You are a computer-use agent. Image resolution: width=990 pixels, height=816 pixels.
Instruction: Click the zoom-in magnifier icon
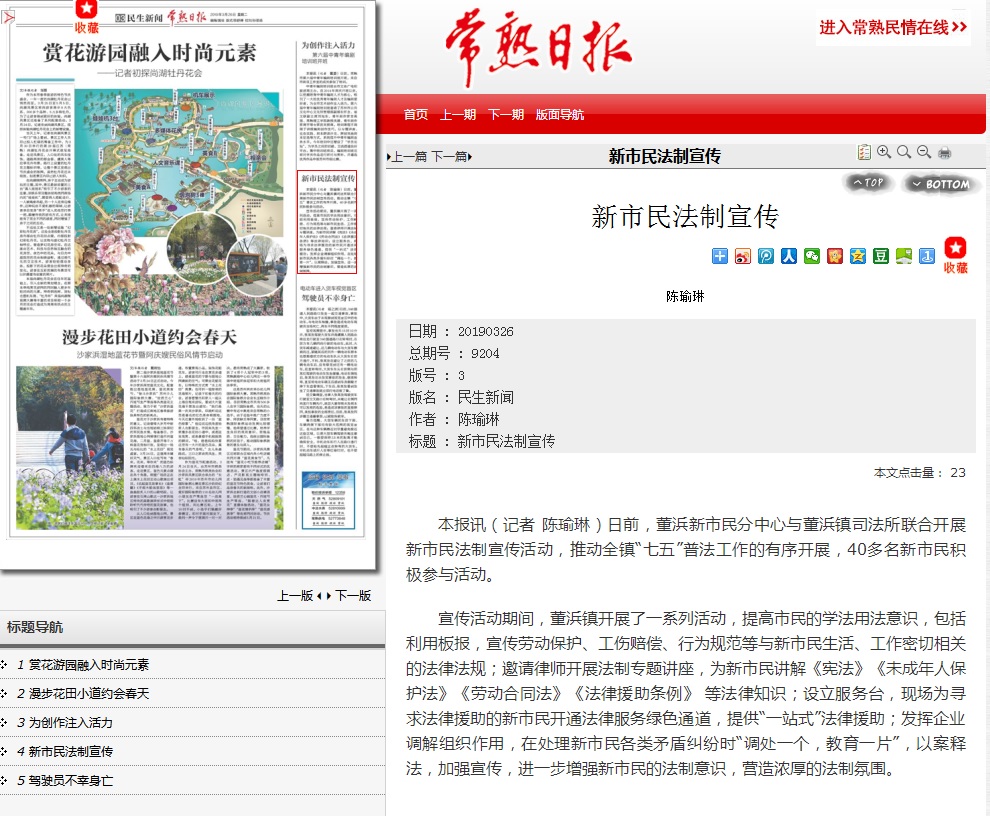coord(884,152)
